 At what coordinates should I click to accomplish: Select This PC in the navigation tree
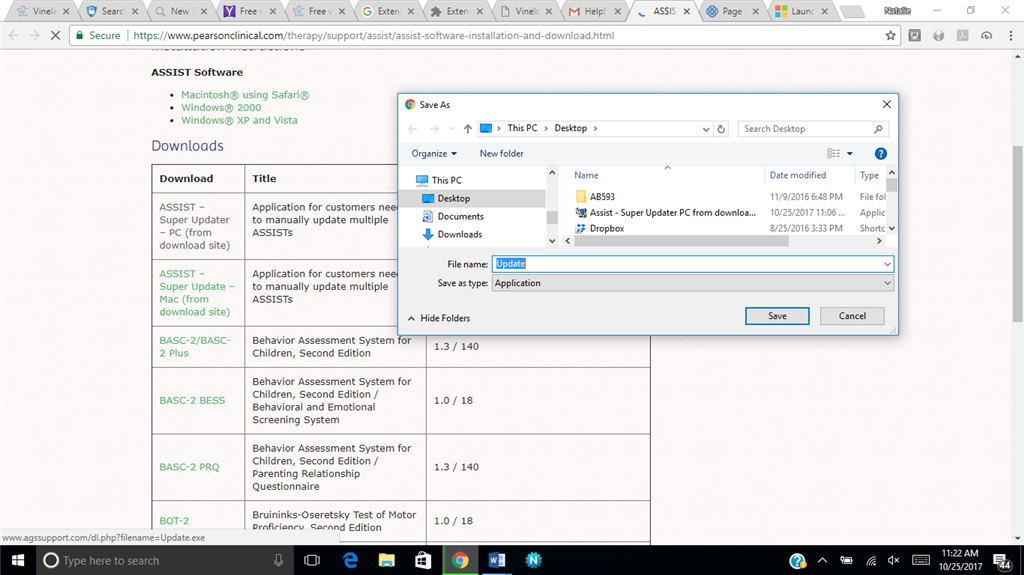click(446, 180)
